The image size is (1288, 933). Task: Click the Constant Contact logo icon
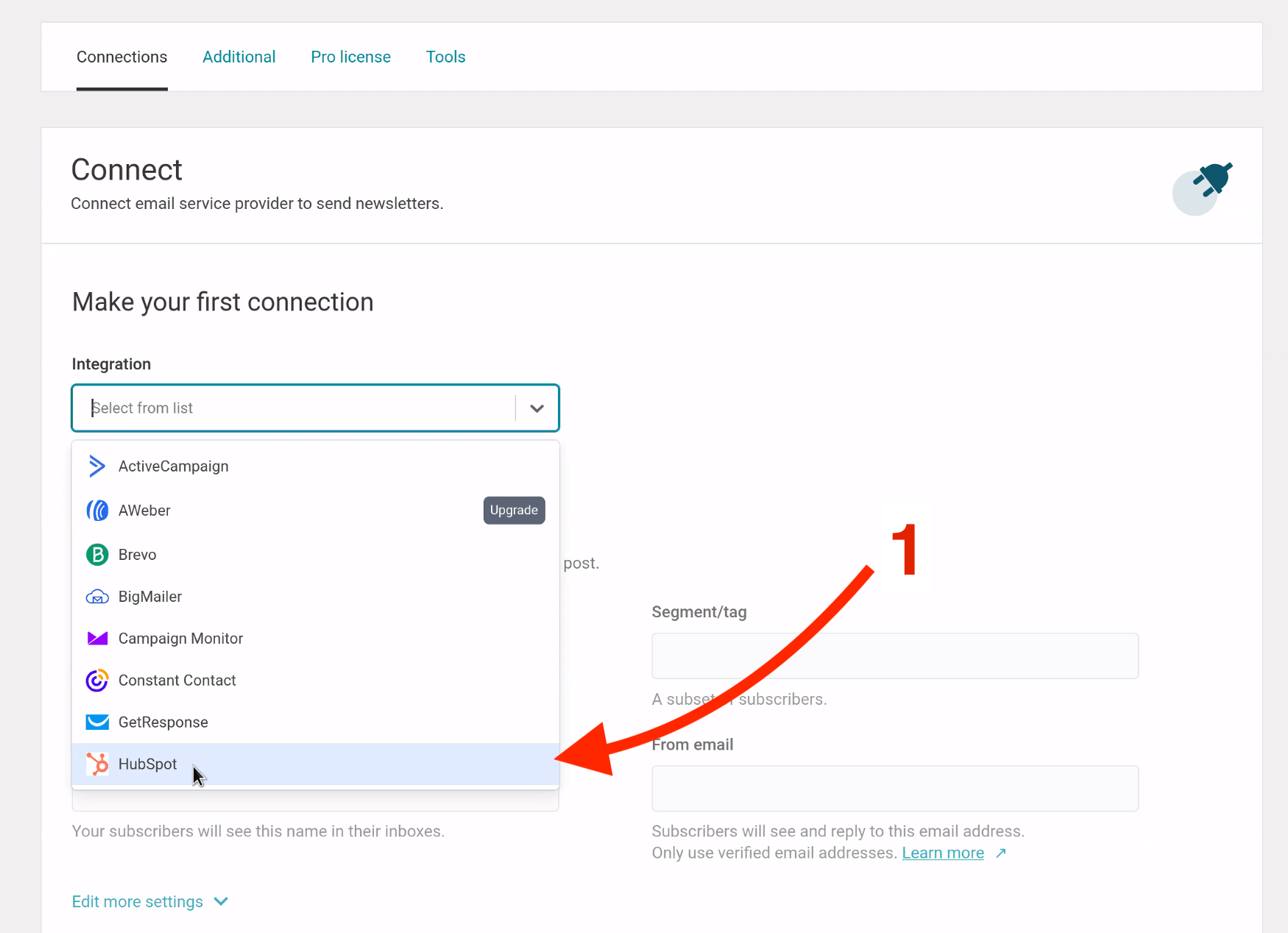(x=97, y=681)
